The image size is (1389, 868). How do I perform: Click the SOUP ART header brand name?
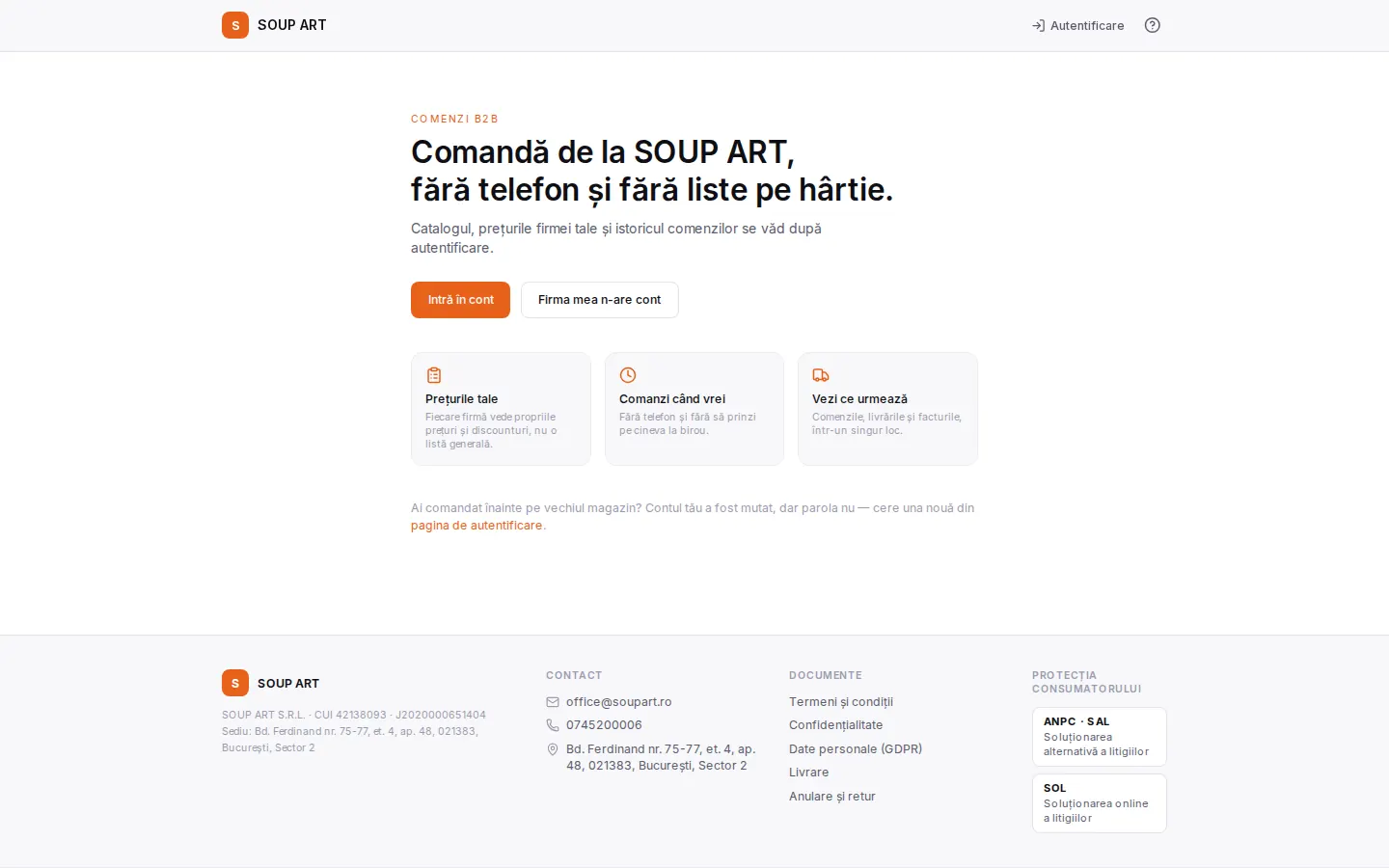292,25
